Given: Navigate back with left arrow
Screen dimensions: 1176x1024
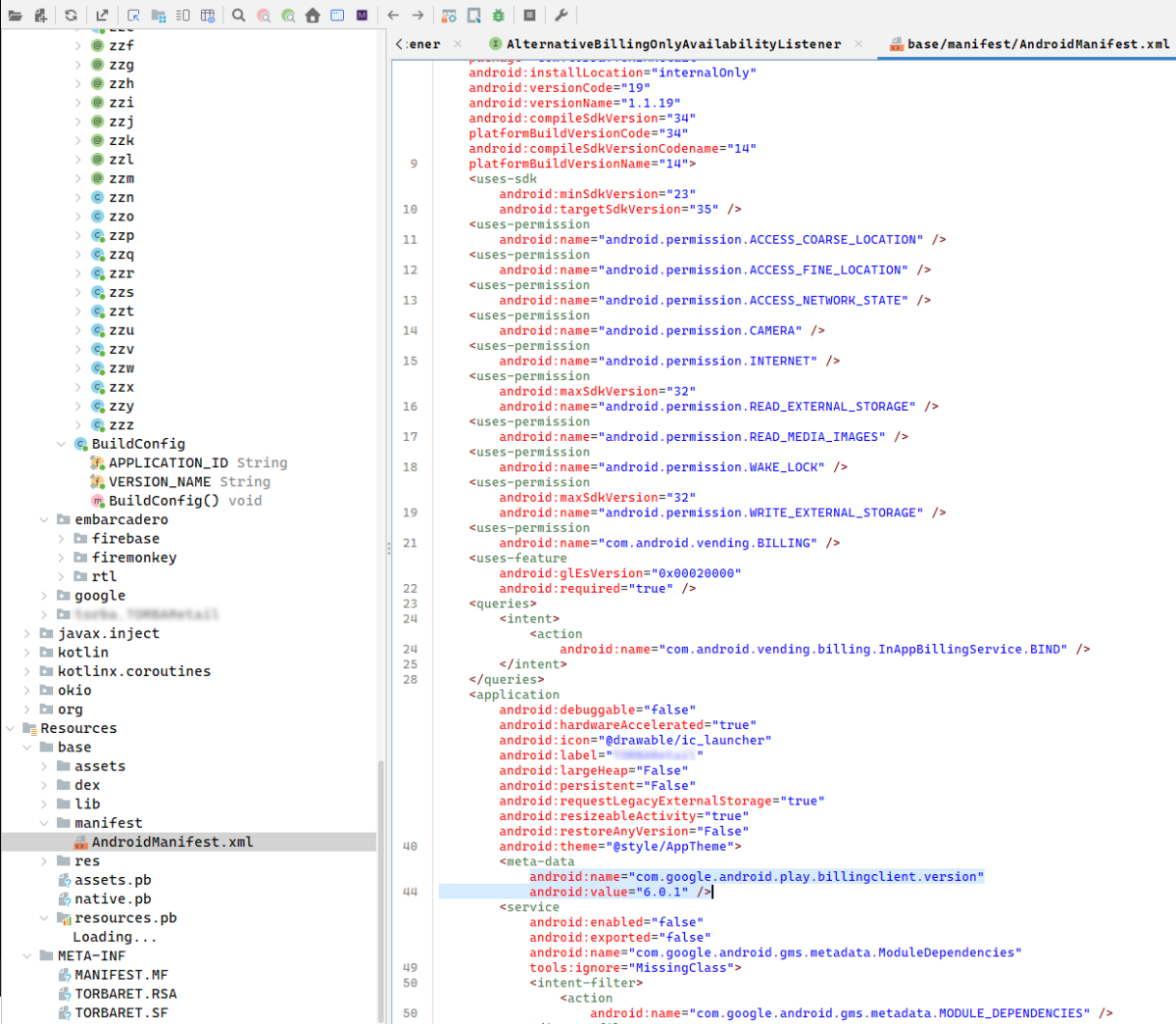Looking at the screenshot, I should click(x=393, y=16).
